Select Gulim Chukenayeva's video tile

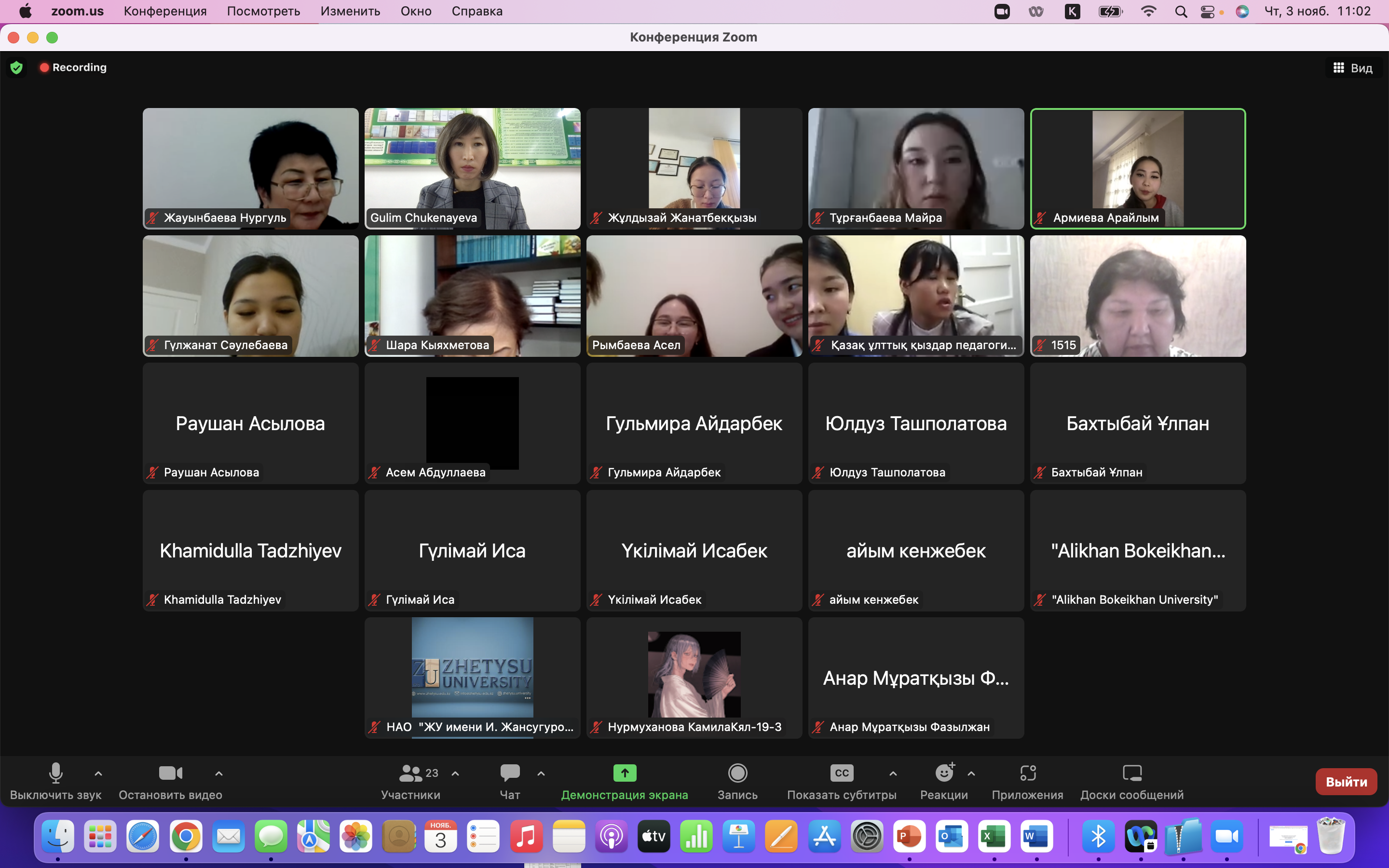pyautogui.click(x=472, y=168)
